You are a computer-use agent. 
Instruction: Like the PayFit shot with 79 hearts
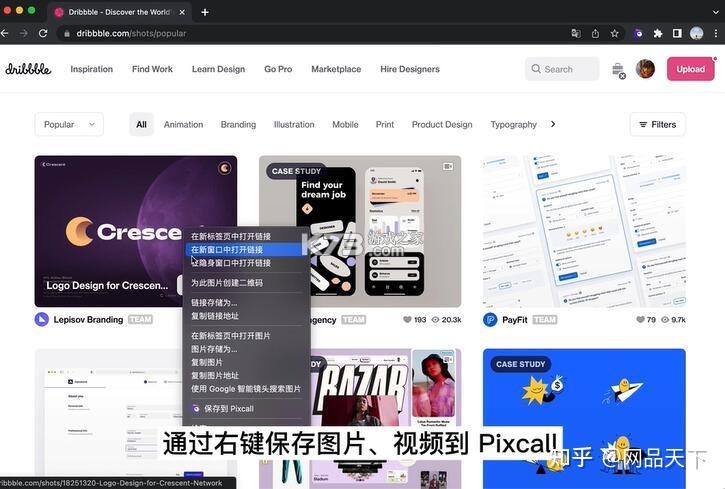(x=640, y=319)
